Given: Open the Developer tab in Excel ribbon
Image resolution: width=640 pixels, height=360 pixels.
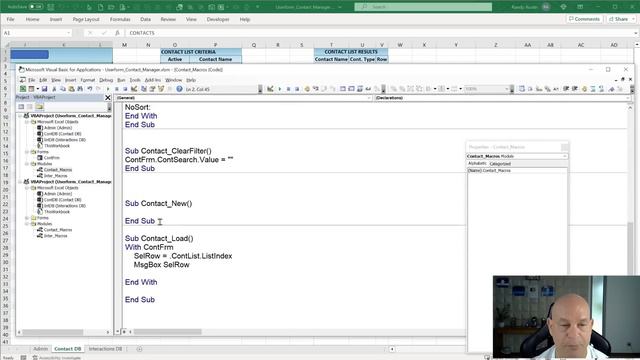Looking at the screenshot, I should [x=218, y=19].
